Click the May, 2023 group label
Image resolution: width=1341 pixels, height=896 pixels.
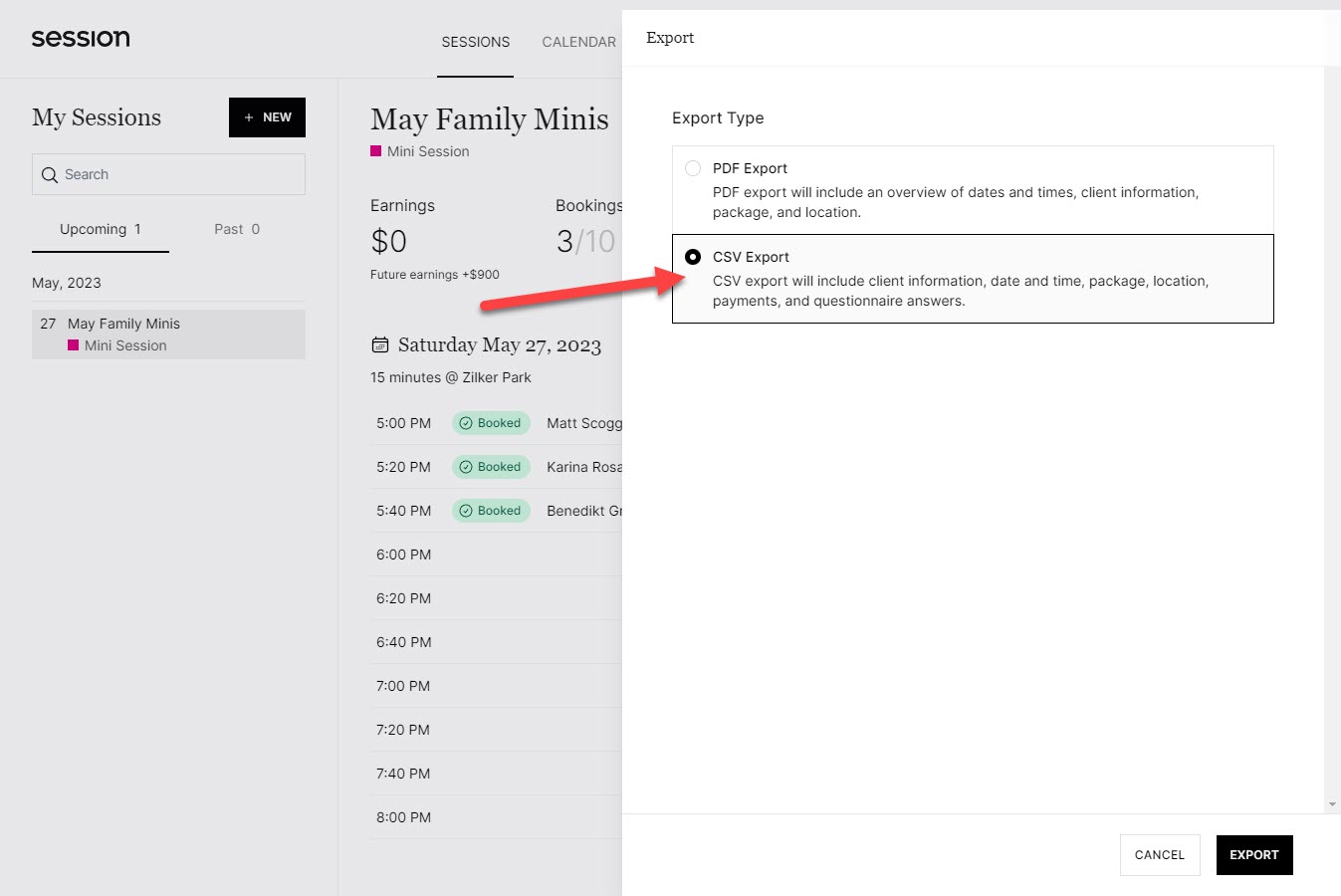[67, 283]
